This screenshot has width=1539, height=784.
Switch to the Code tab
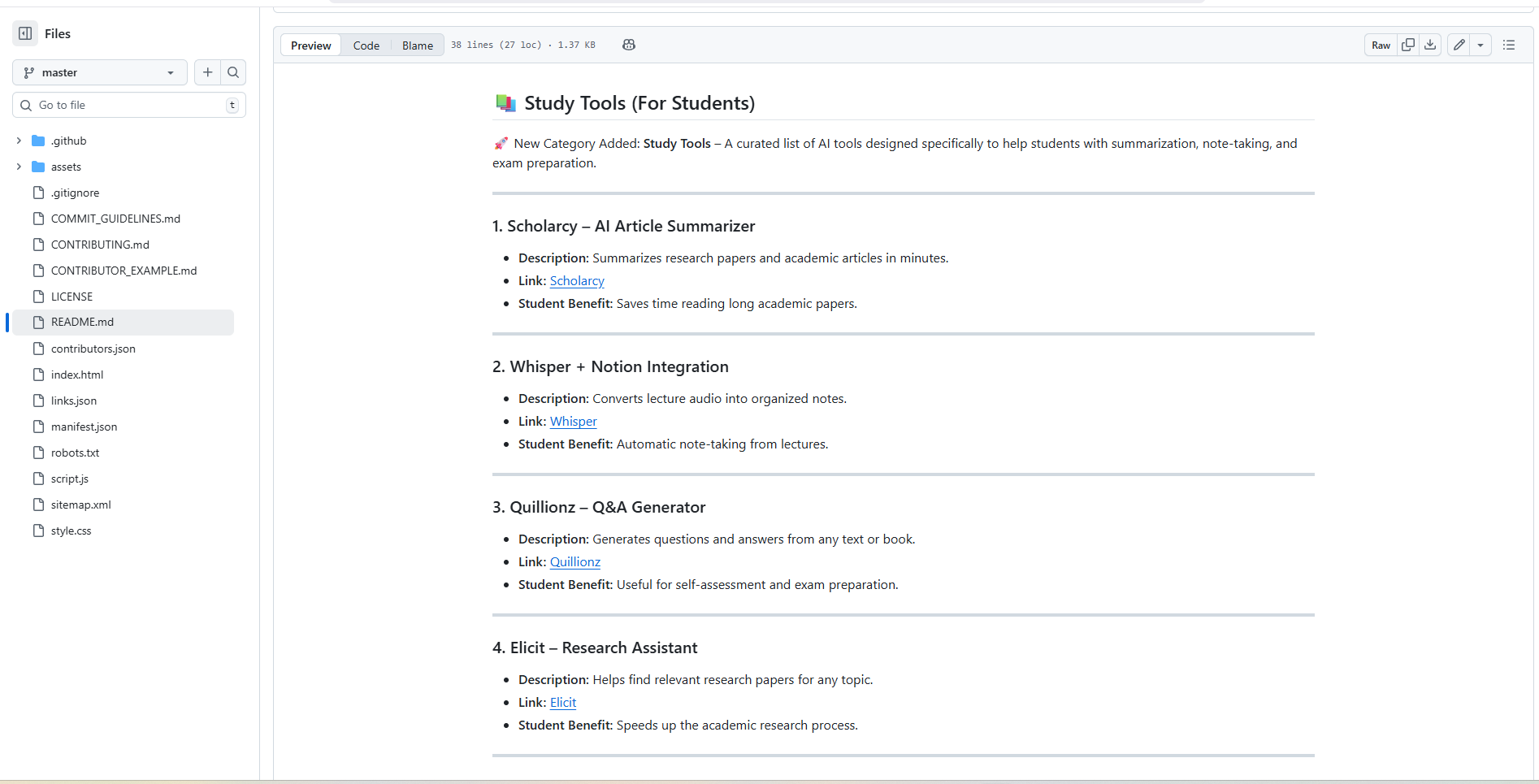point(366,45)
